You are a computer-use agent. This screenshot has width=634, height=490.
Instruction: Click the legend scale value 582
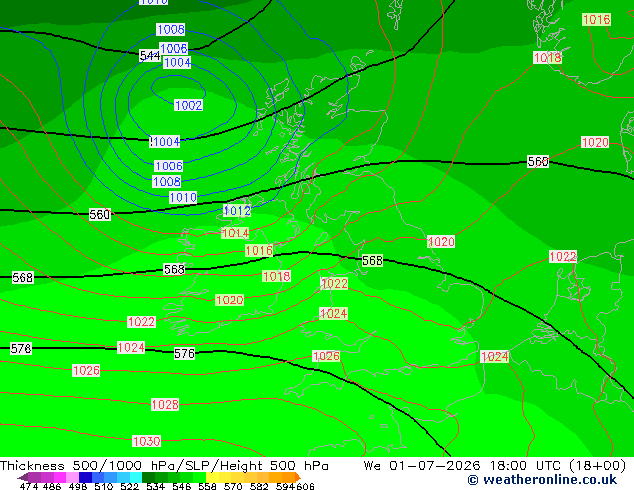click(x=259, y=486)
